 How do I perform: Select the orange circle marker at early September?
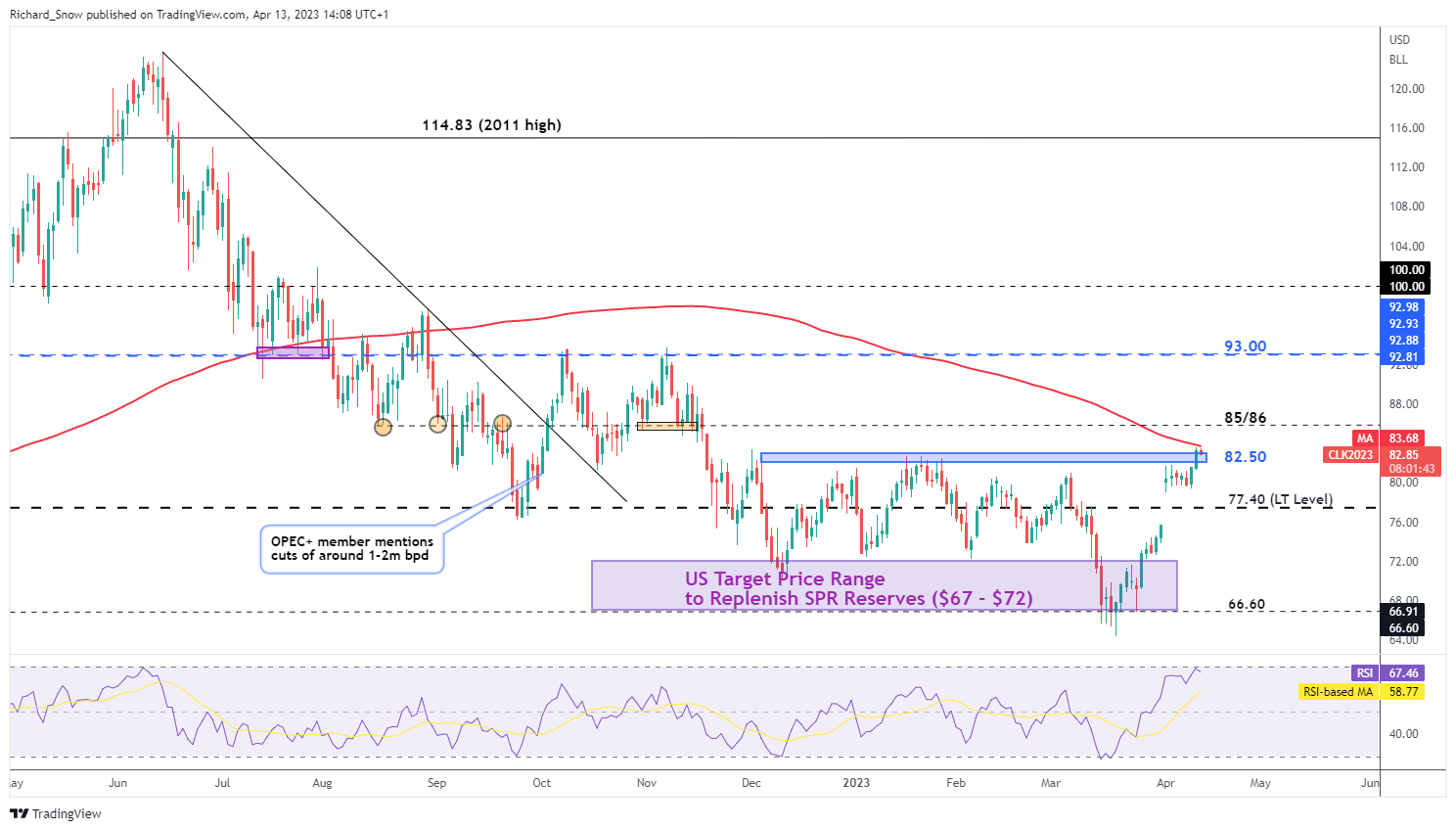point(438,424)
